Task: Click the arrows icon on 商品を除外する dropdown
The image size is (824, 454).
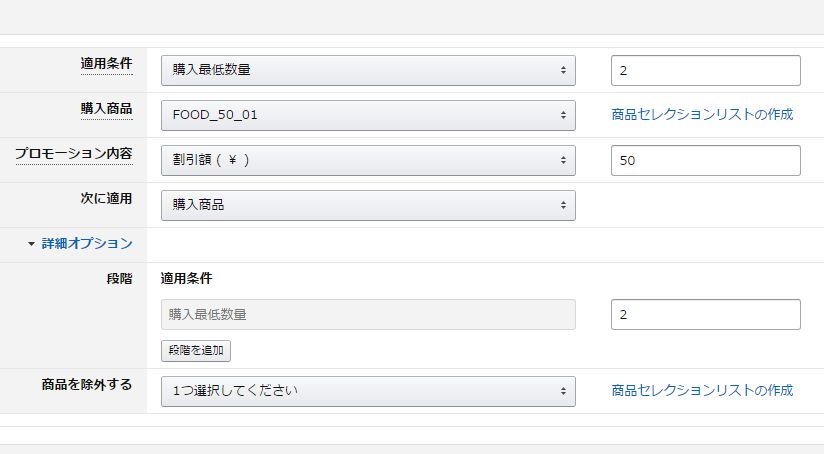Action: coord(563,391)
